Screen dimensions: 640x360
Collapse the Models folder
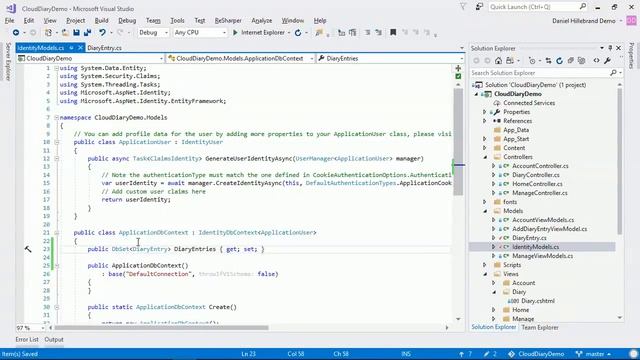click(485, 211)
